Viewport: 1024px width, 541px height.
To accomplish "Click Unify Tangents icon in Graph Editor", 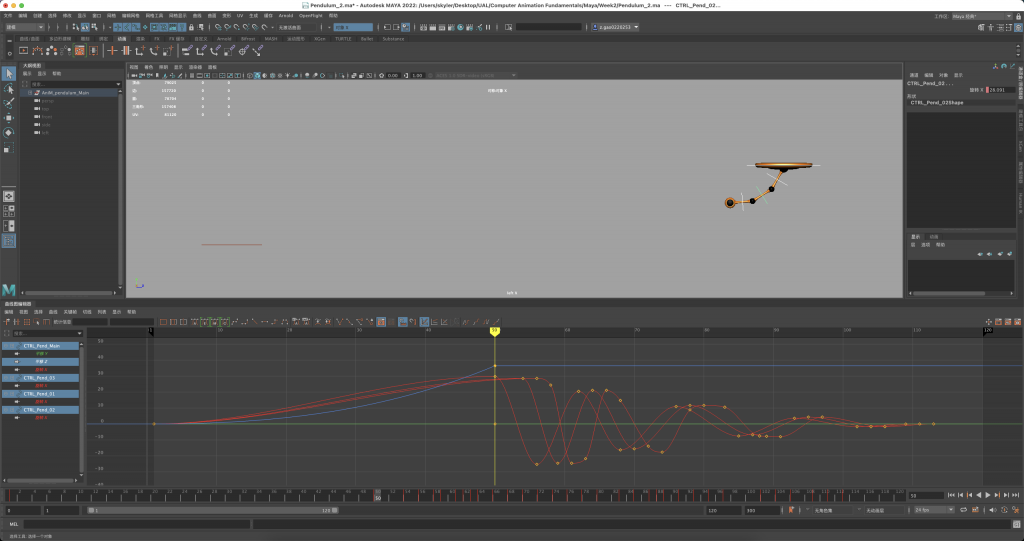I will (x=348, y=321).
